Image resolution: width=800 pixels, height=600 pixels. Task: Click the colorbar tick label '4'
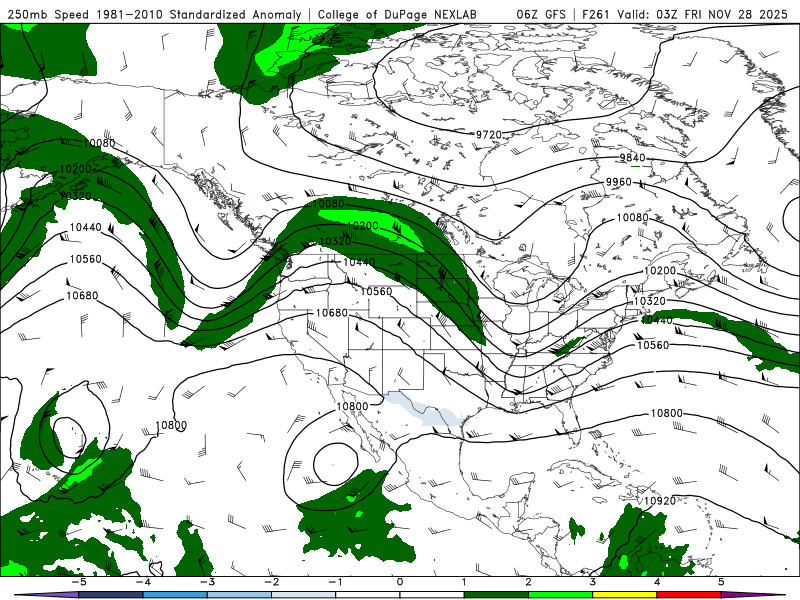[x=657, y=582]
